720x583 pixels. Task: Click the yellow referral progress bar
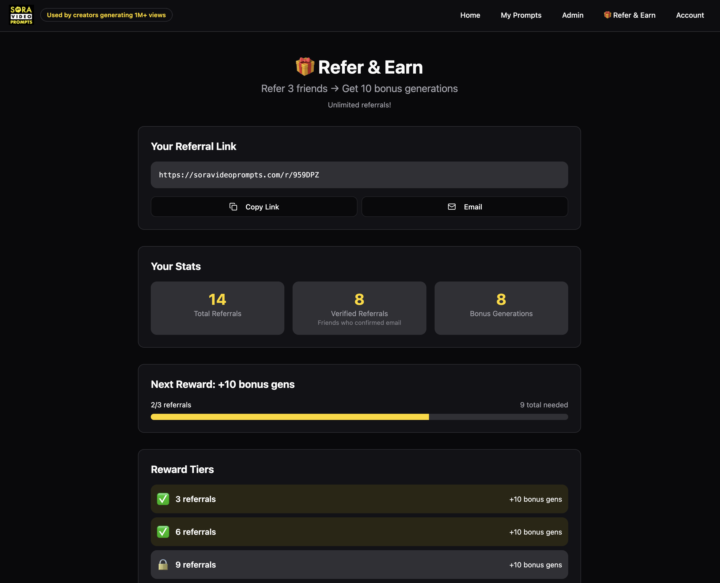290,417
